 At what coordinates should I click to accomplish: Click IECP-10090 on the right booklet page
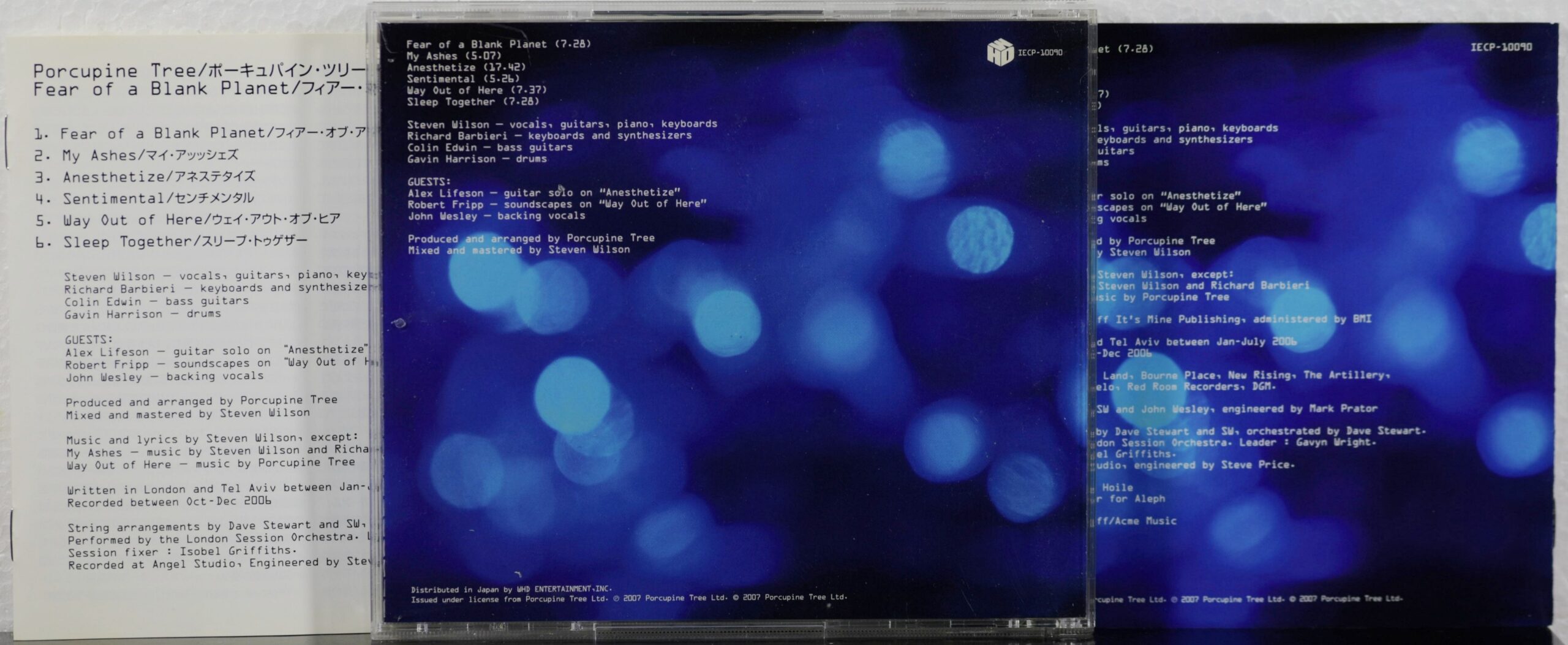(1501, 47)
